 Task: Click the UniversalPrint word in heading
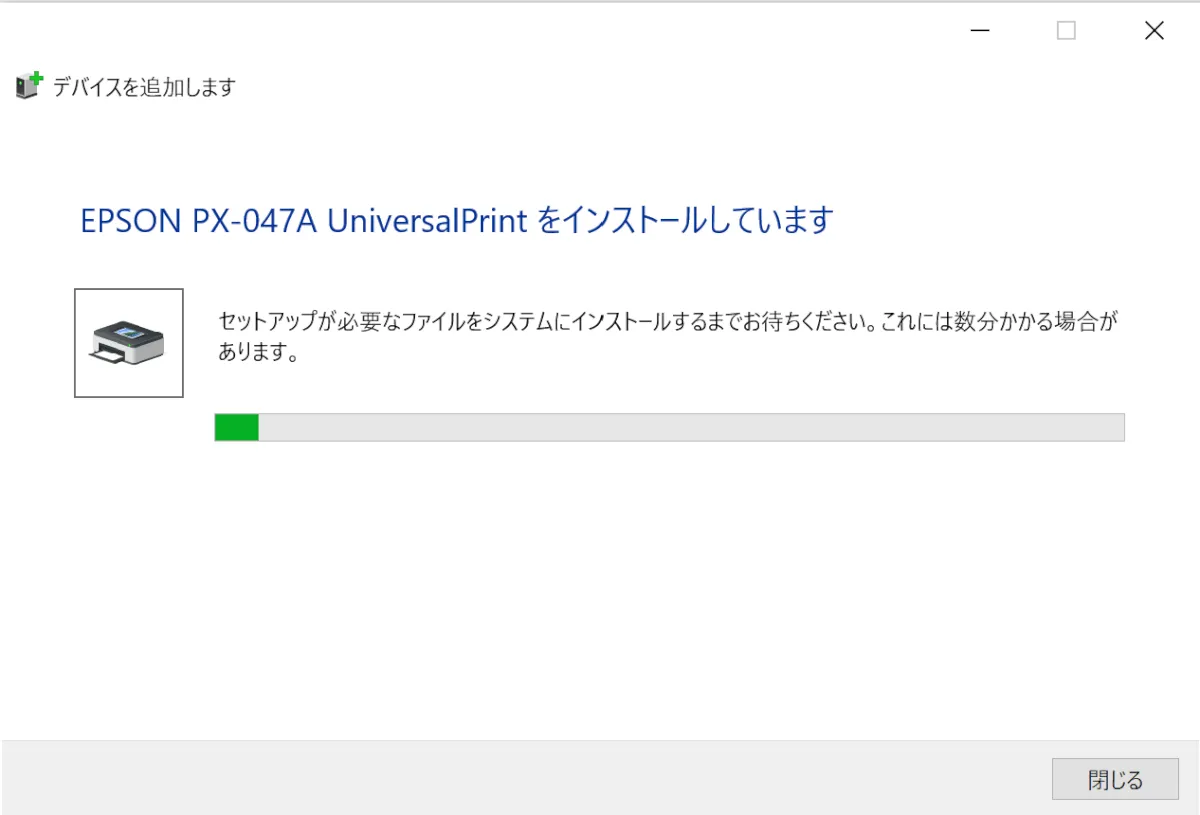click(427, 220)
